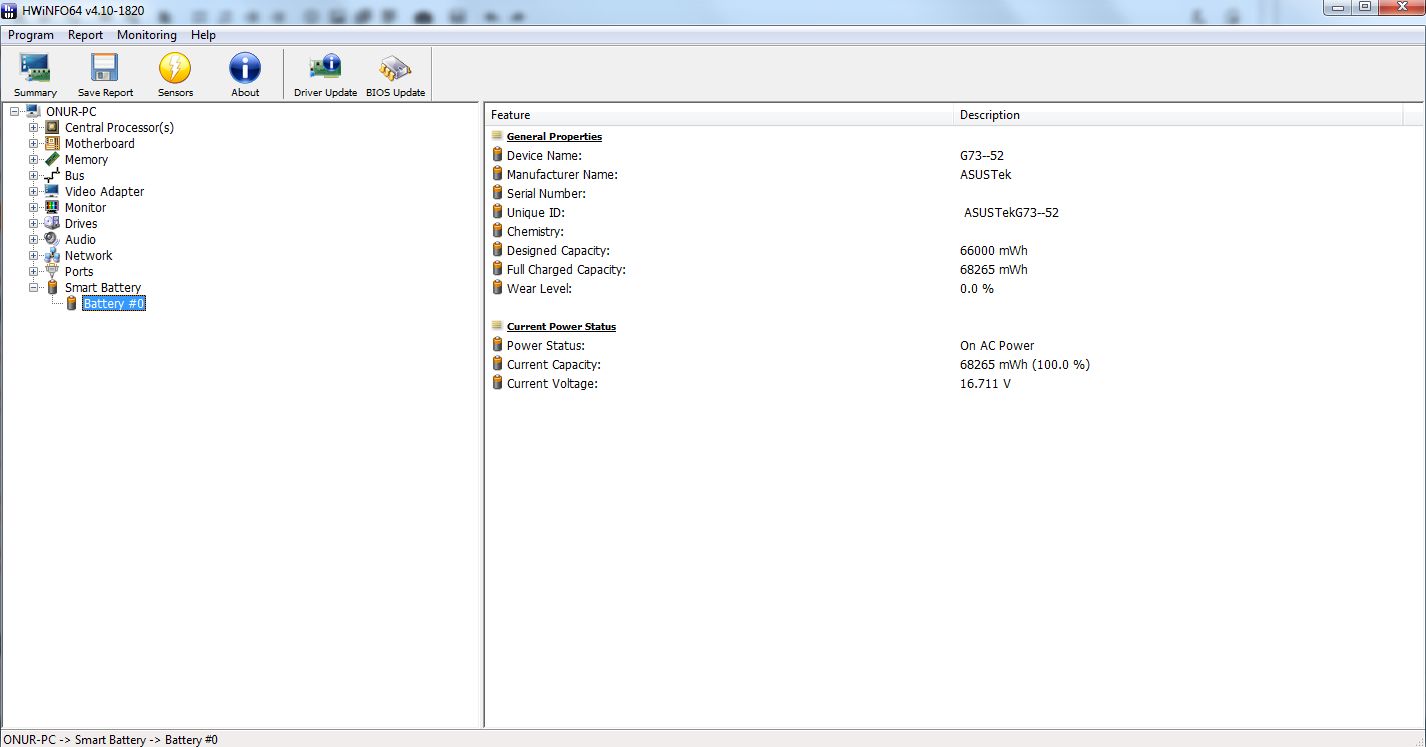Image resolution: width=1426 pixels, height=747 pixels.
Task: Expand the Bus node
Action: point(33,175)
